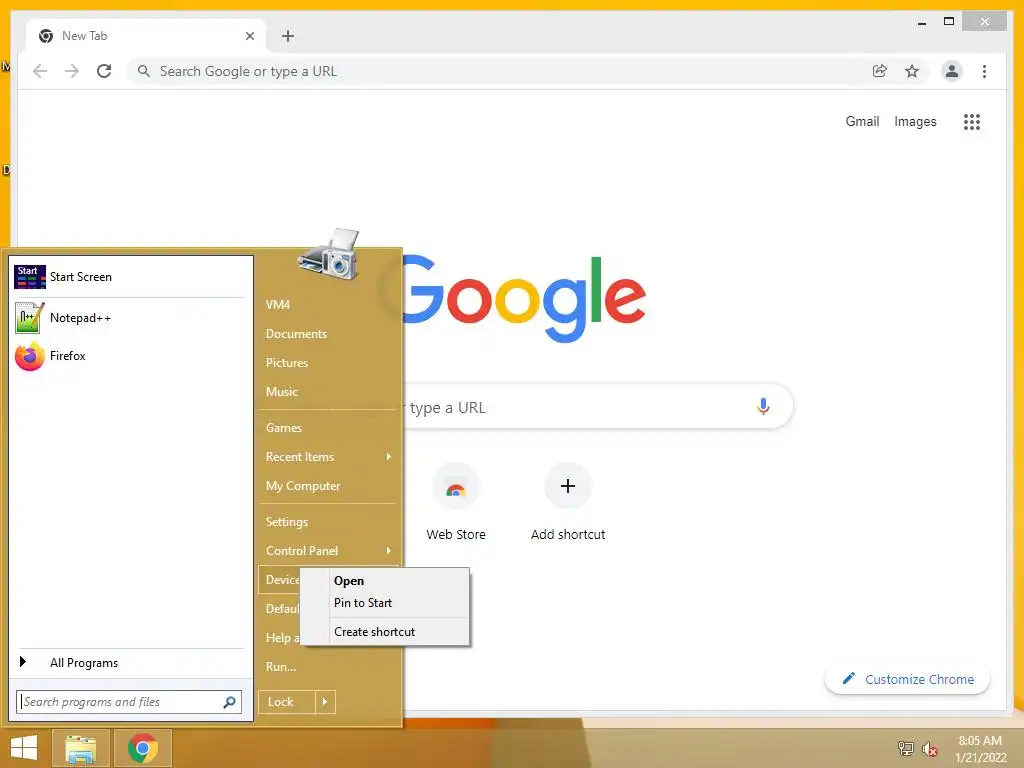1024x768 pixels.
Task: Click the Add shortcut plus icon
Action: tap(568, 486)
